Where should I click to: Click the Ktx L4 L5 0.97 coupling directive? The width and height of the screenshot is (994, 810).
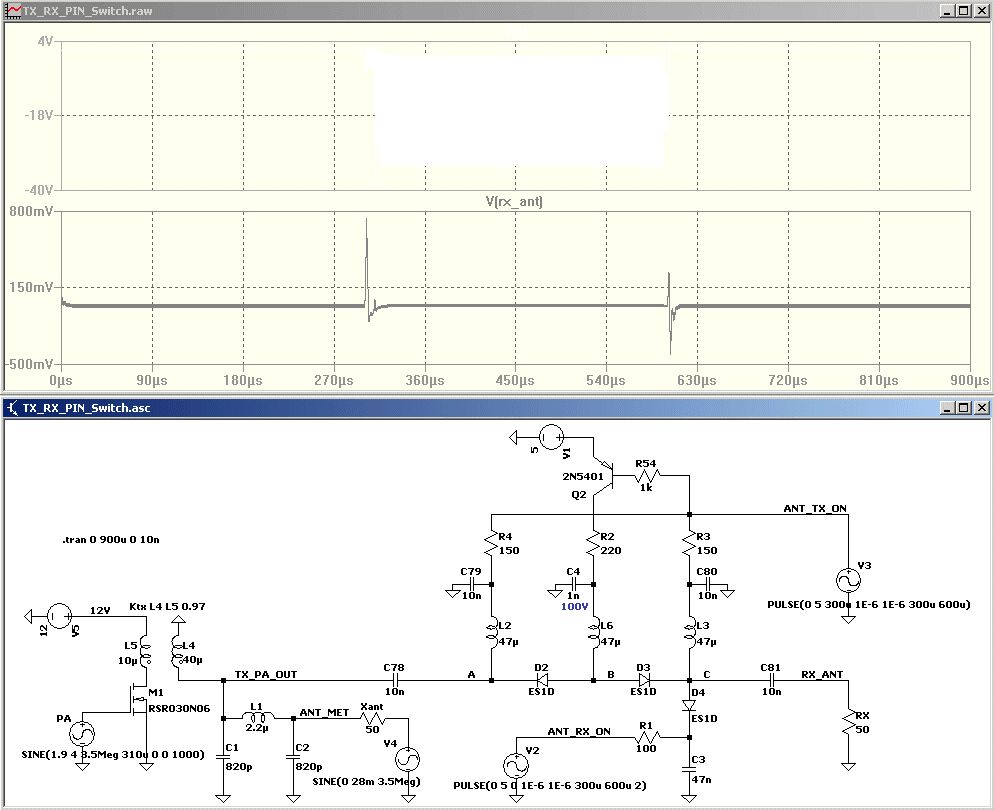[x=168, y=607]
